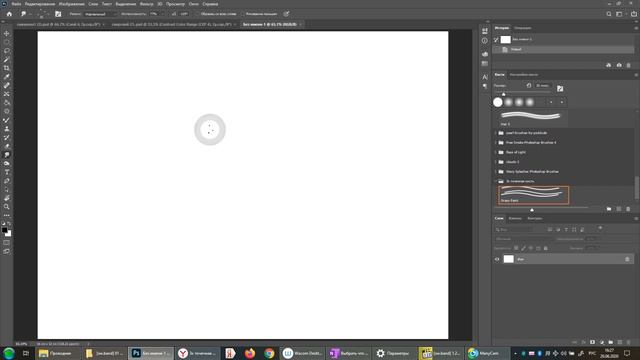The height and width of the screenshot is (360, 640).
Task: Delete the current history state
Action: (629, 65)
